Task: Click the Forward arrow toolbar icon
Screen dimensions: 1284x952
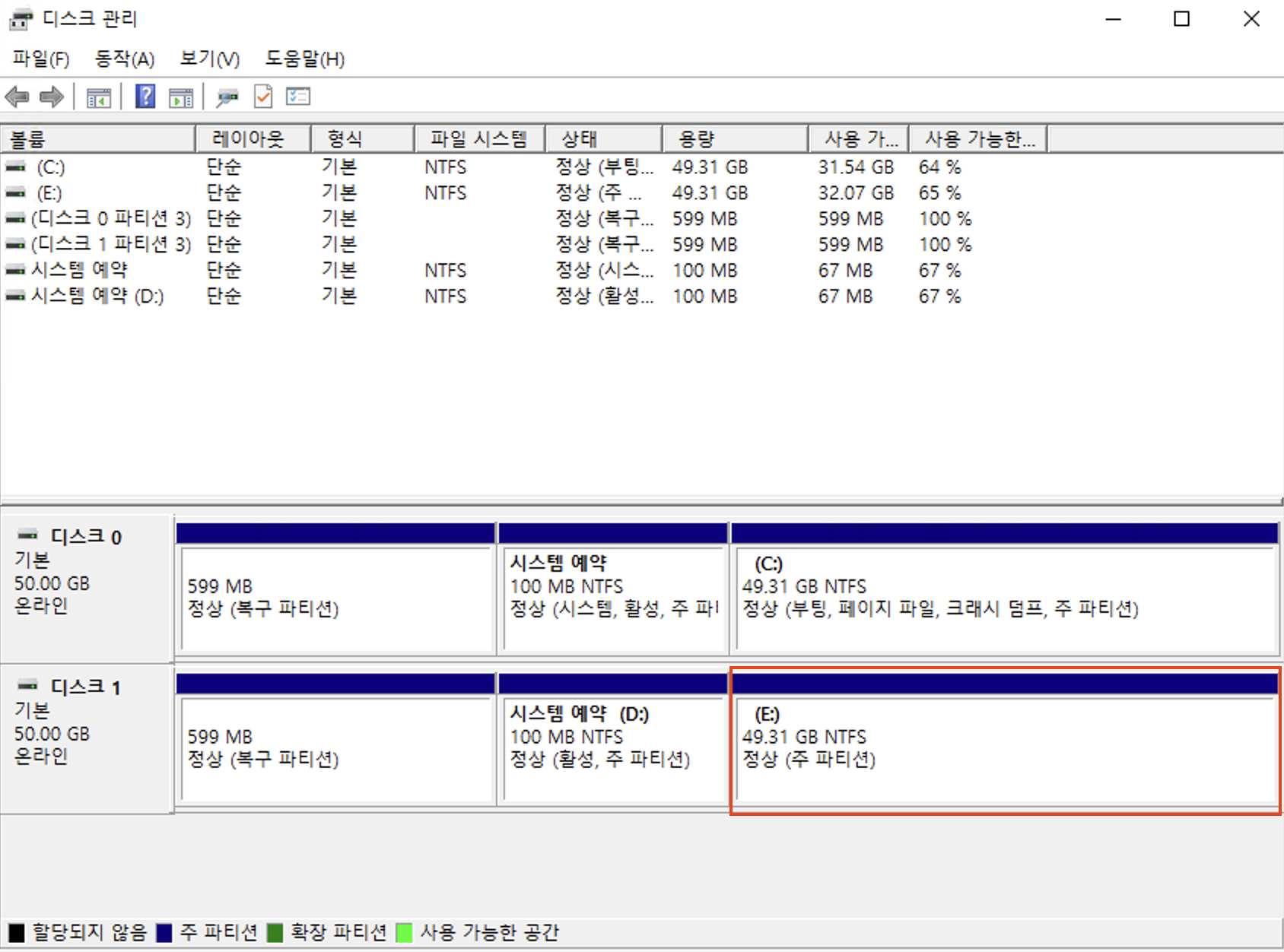Action: pos(52,97)
